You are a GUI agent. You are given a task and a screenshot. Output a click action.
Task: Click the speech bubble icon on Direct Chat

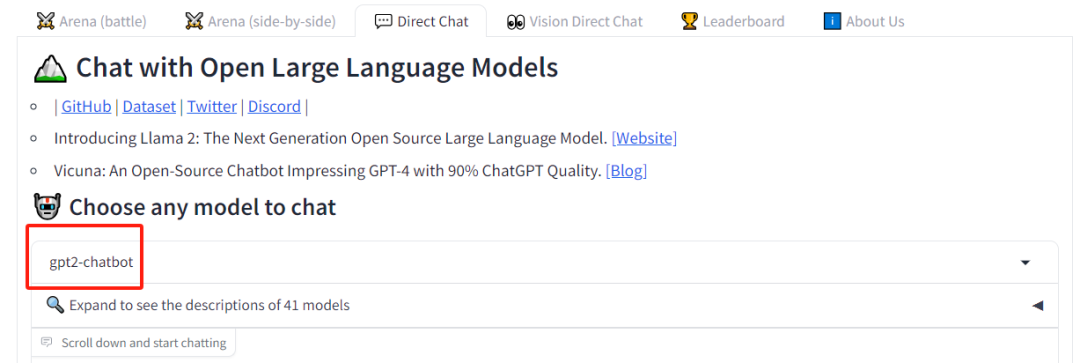(384, 21)
